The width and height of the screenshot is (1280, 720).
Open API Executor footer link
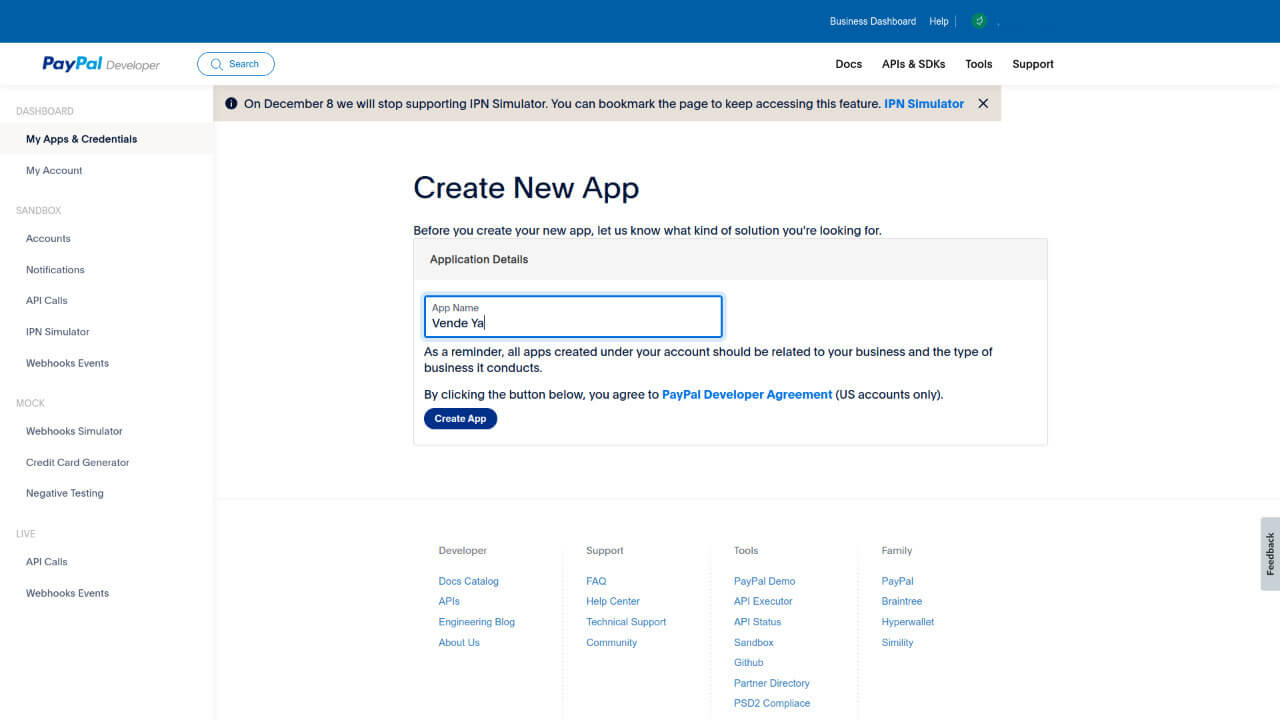click(x=763, y=601)
